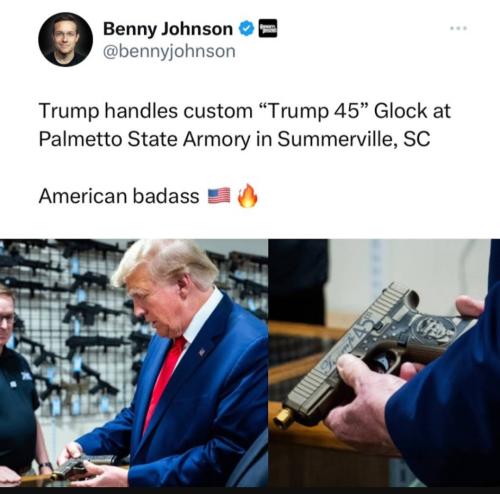Click the black affiliate badge beside checkmark

(268, 29)
